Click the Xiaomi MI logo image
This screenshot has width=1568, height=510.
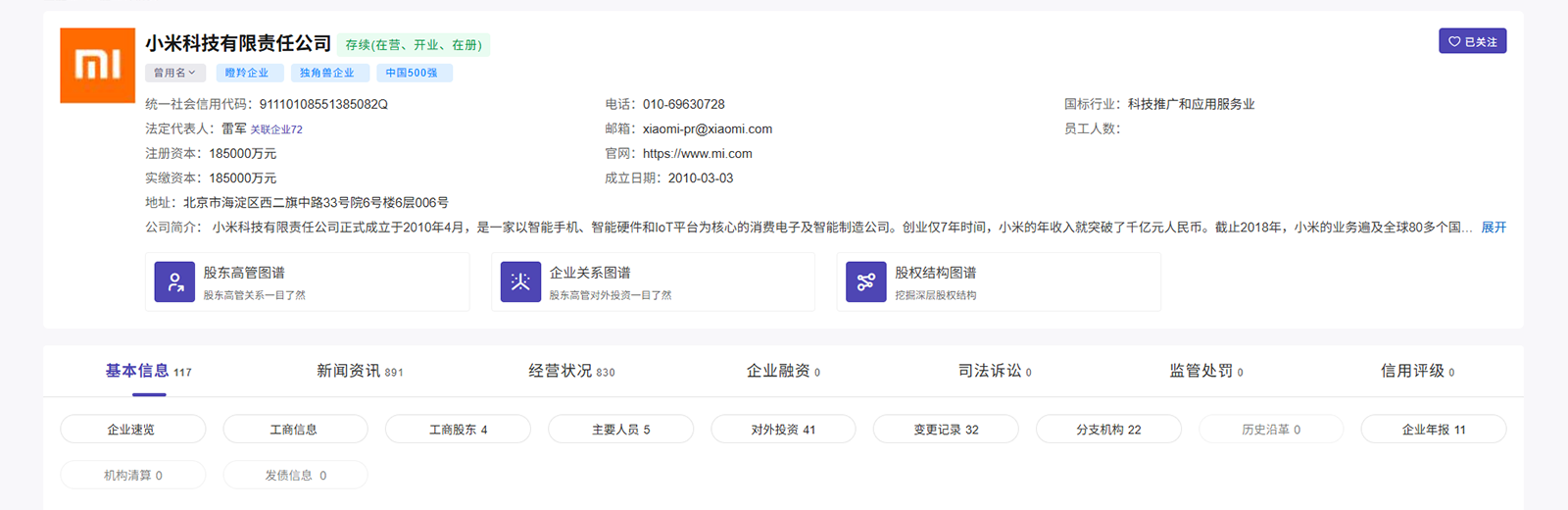point(97,65)
